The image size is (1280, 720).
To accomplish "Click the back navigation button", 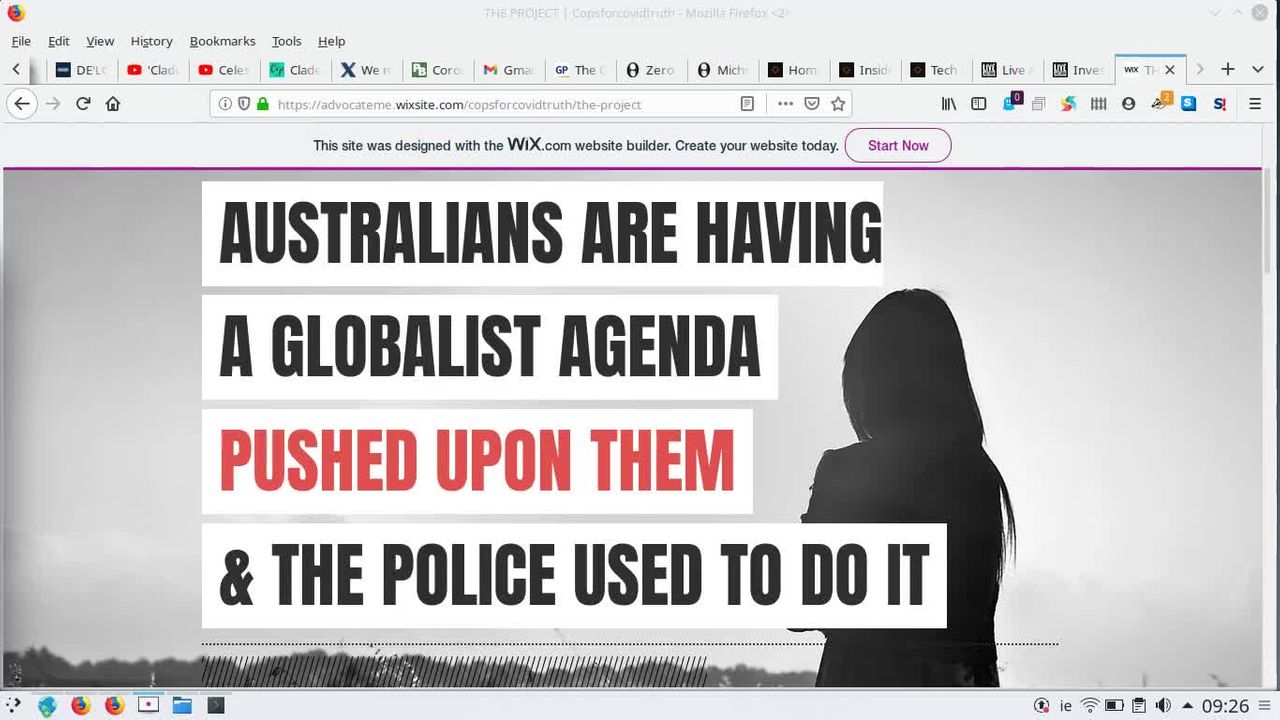I will point(22,104).
